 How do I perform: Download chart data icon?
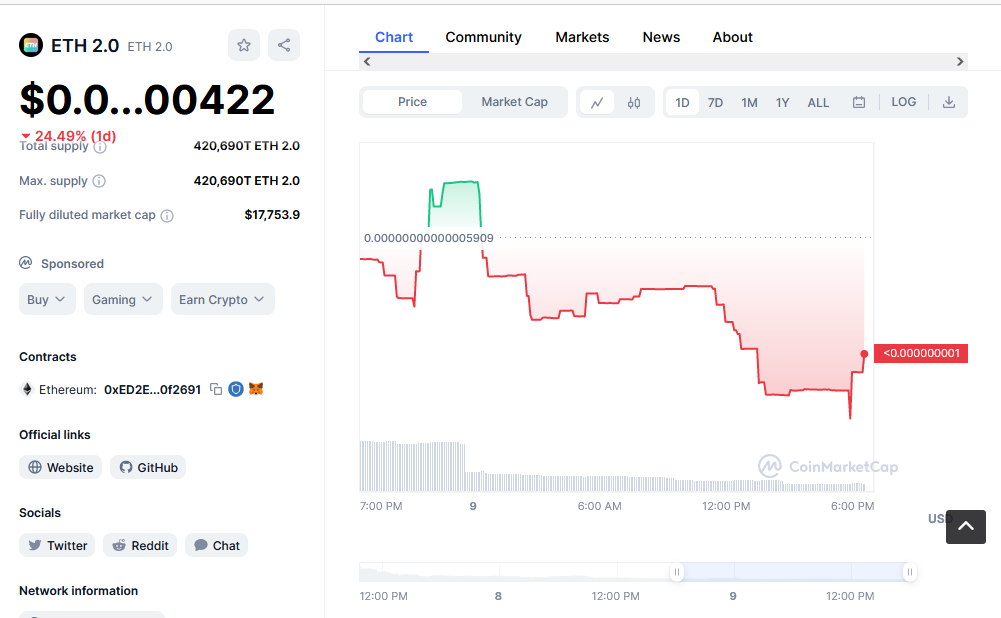tap(949, 102)
